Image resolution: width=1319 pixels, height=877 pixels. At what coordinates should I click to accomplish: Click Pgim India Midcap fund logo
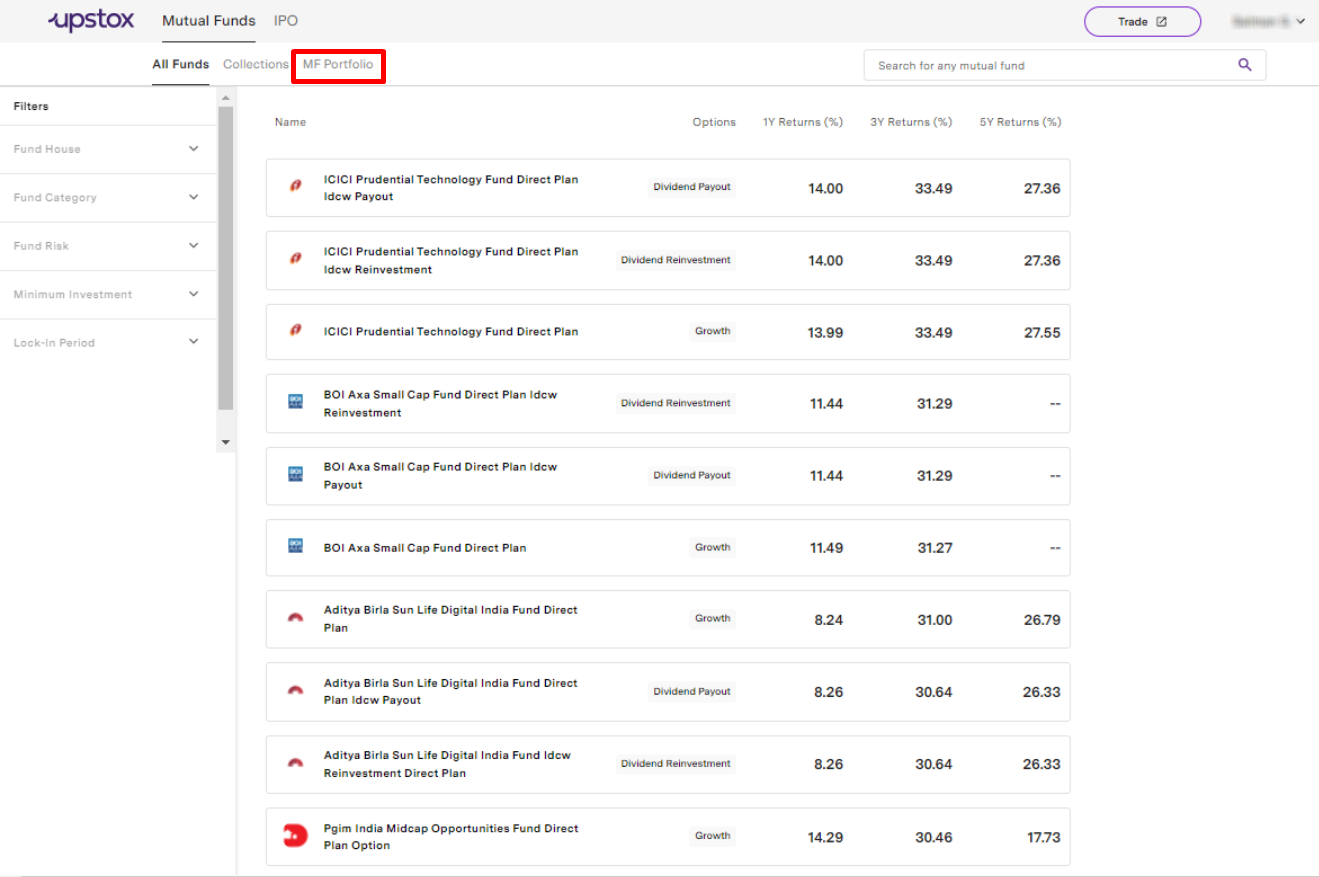295,836
